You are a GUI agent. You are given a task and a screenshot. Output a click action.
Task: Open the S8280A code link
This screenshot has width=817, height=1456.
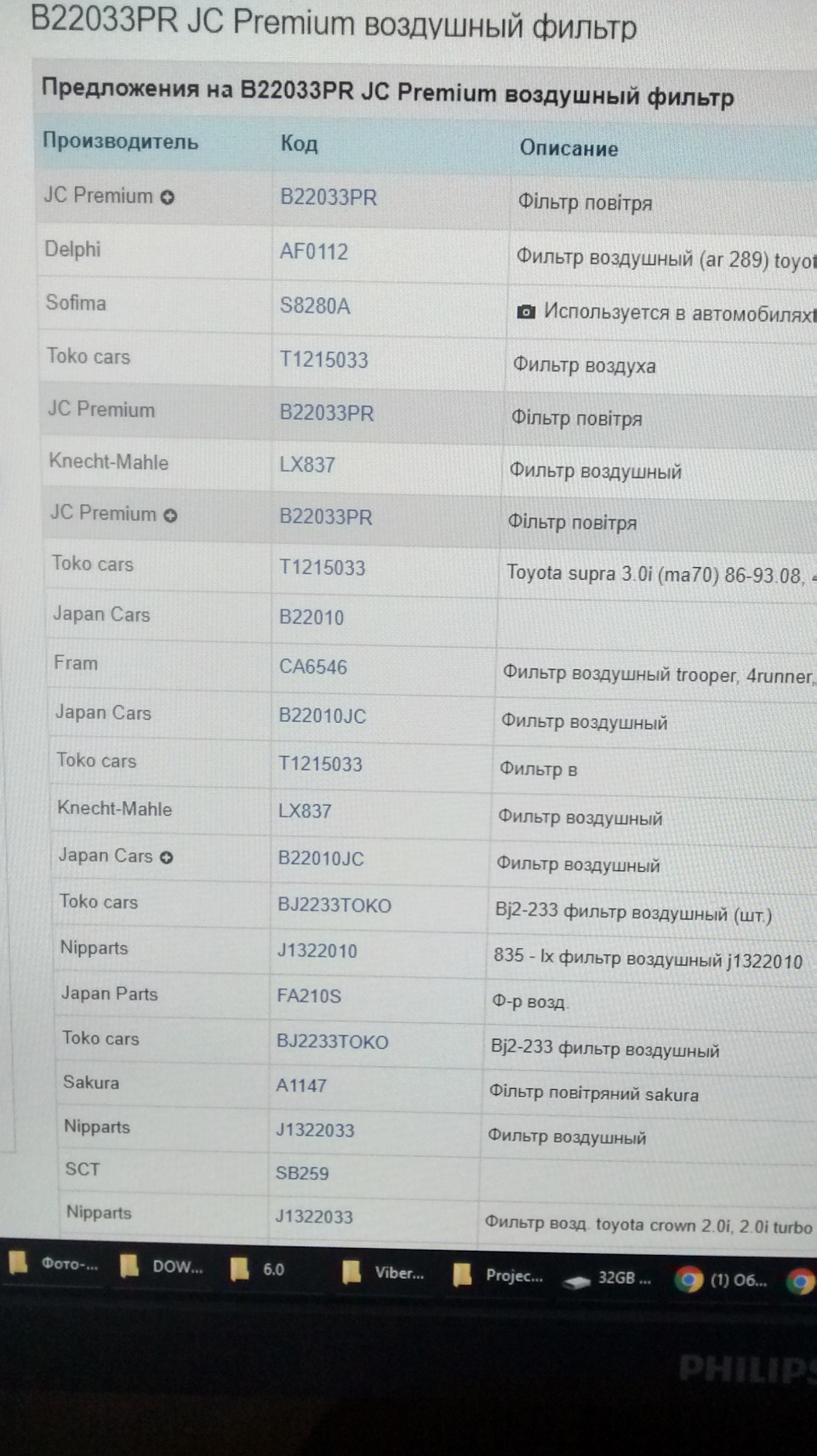(315, 306)
